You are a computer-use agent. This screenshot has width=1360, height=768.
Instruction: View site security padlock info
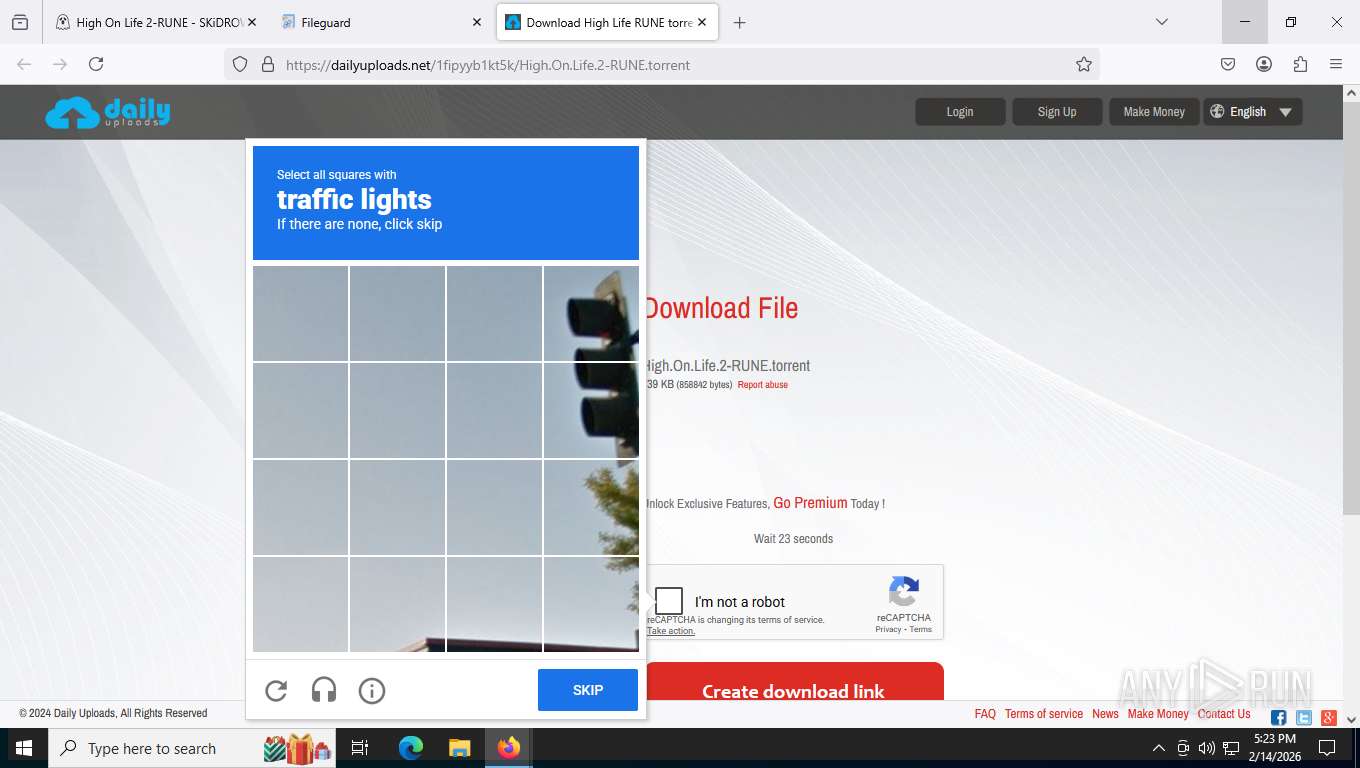pos(267,64)
